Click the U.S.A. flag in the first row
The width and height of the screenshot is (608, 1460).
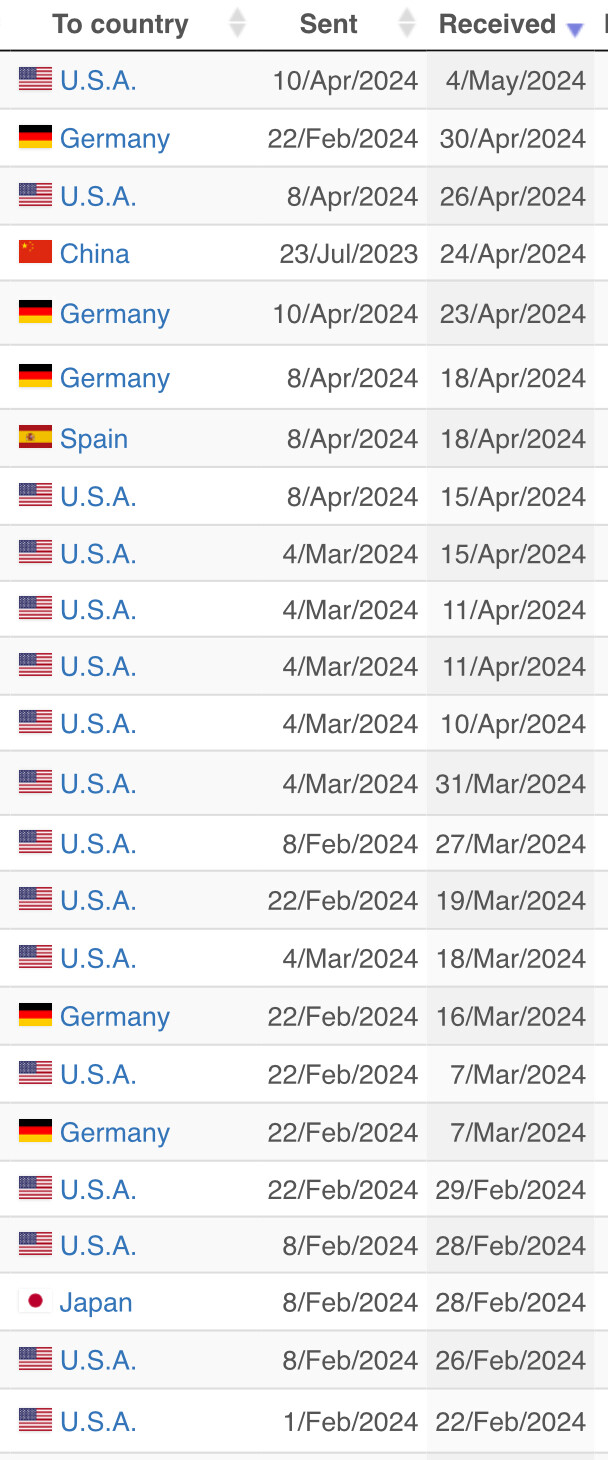pos(35,80)
